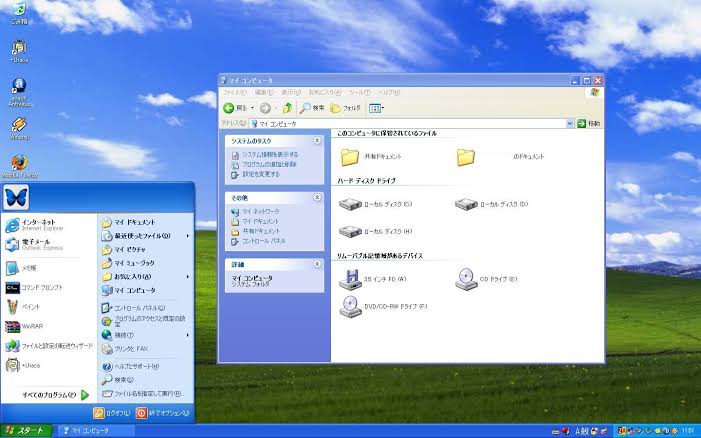Open the +Lhaca desktop shortcut icon
Image resolution: width=701 pixels, height=438 pixels.
[19, 51]
